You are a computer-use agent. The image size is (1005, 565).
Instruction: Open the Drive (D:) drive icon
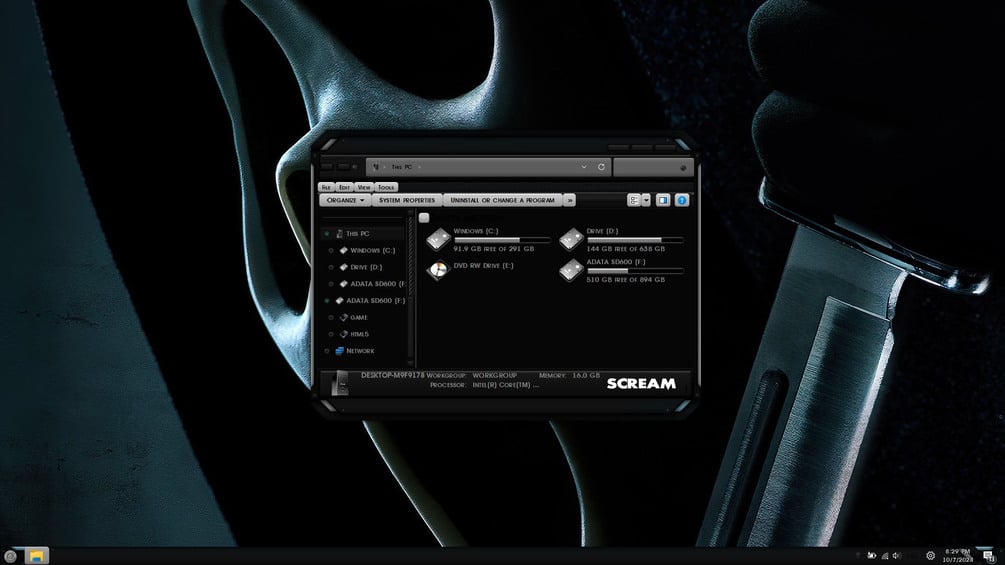coord(571,240)
